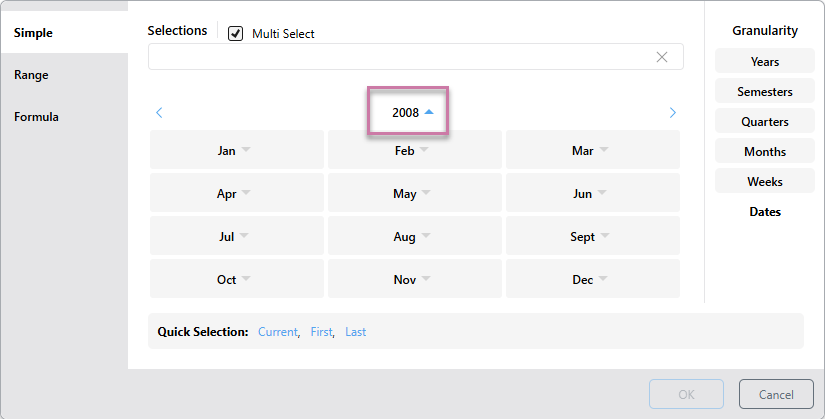825x419 pixels.
Task: Select the May month cell
Action: tap(405, 194)
